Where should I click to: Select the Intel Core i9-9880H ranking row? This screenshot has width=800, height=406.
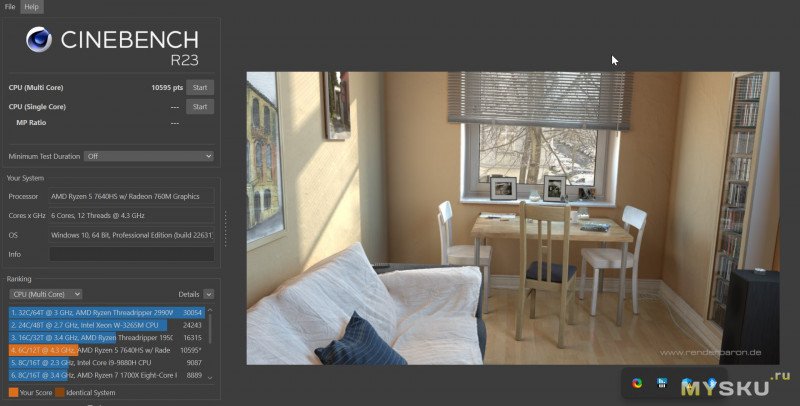click(x=107, y=363)
